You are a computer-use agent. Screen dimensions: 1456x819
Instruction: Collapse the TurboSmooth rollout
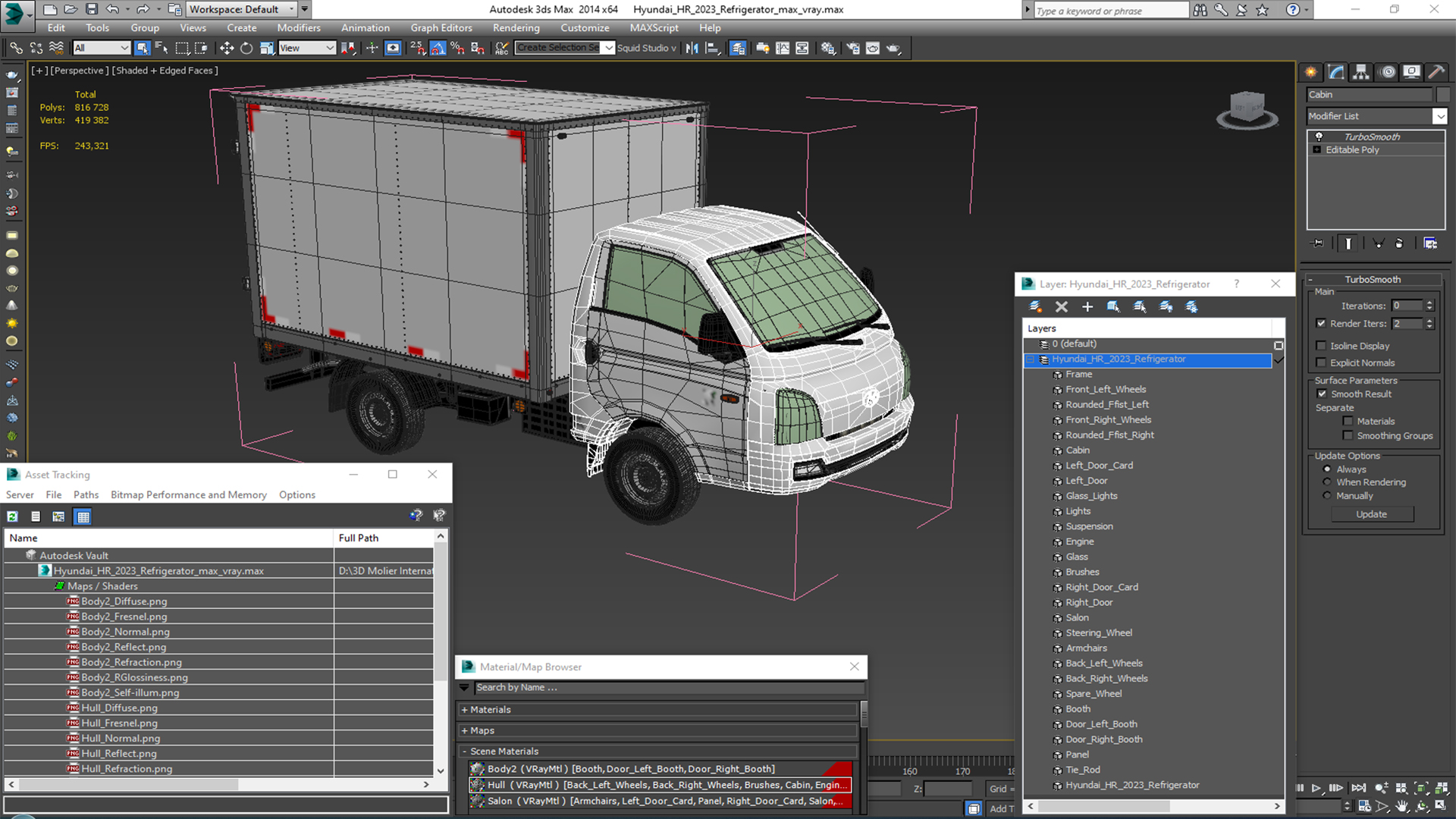[x=1310, y=280]
